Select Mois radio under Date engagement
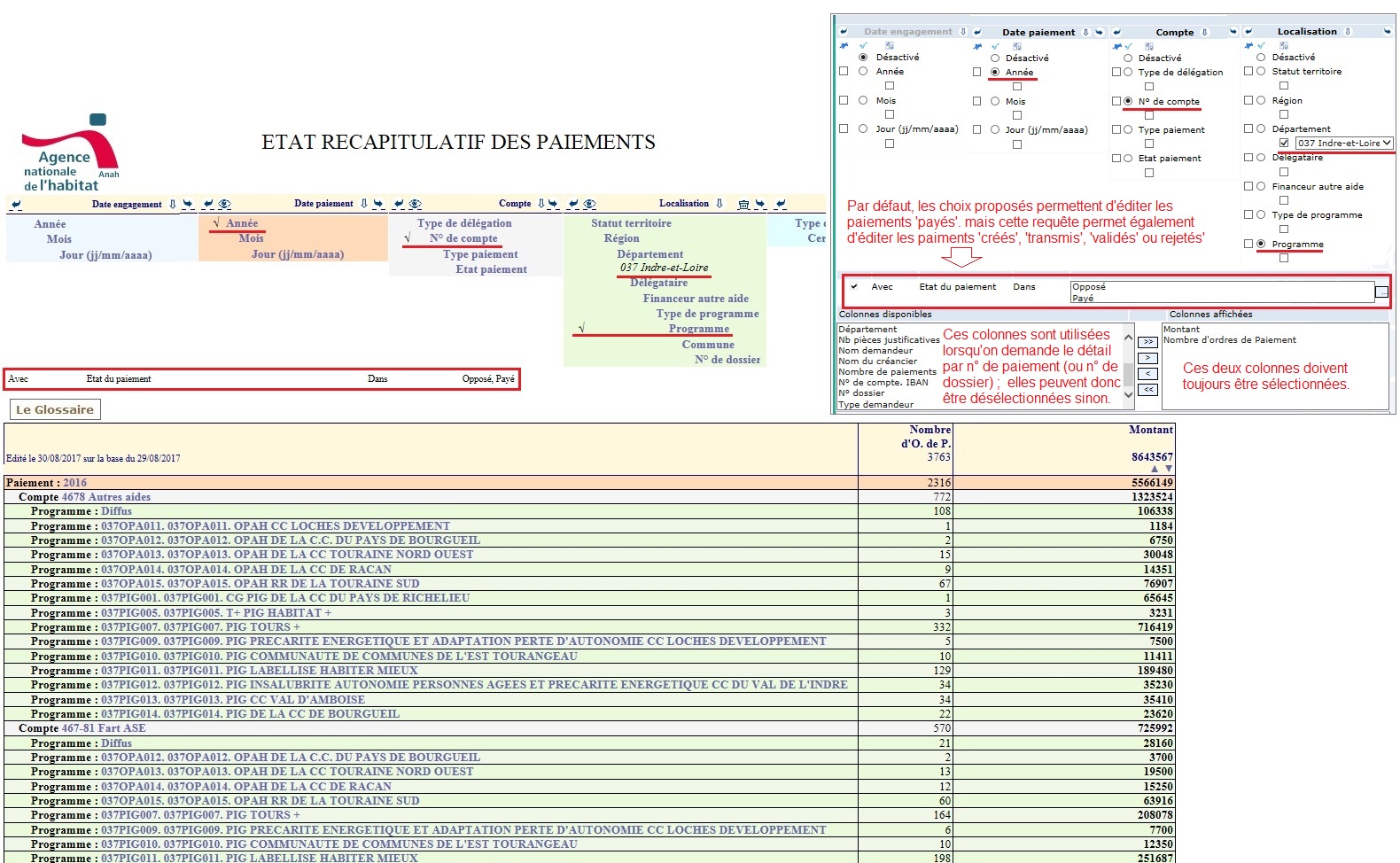The image size is (1400, 863). 863,100
